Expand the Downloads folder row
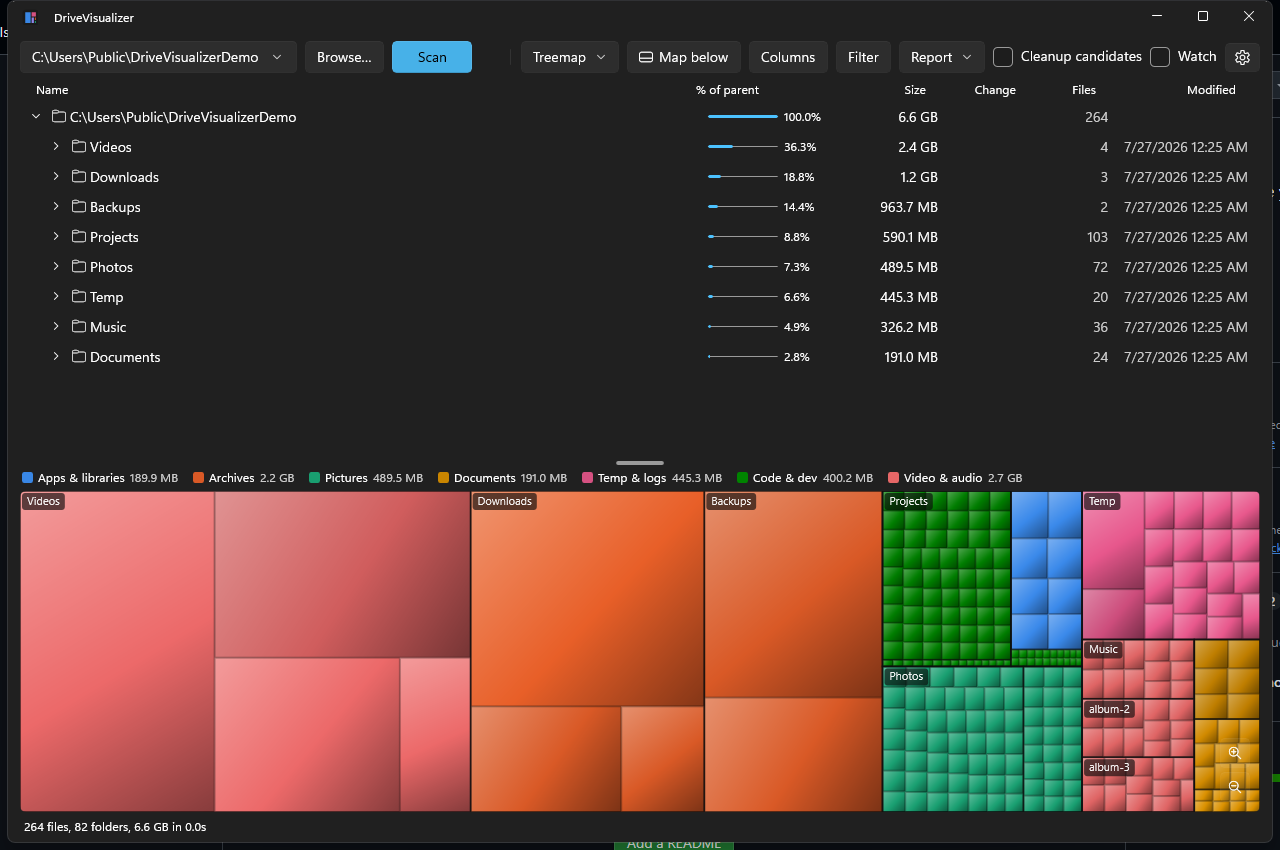 coord(56,177)
